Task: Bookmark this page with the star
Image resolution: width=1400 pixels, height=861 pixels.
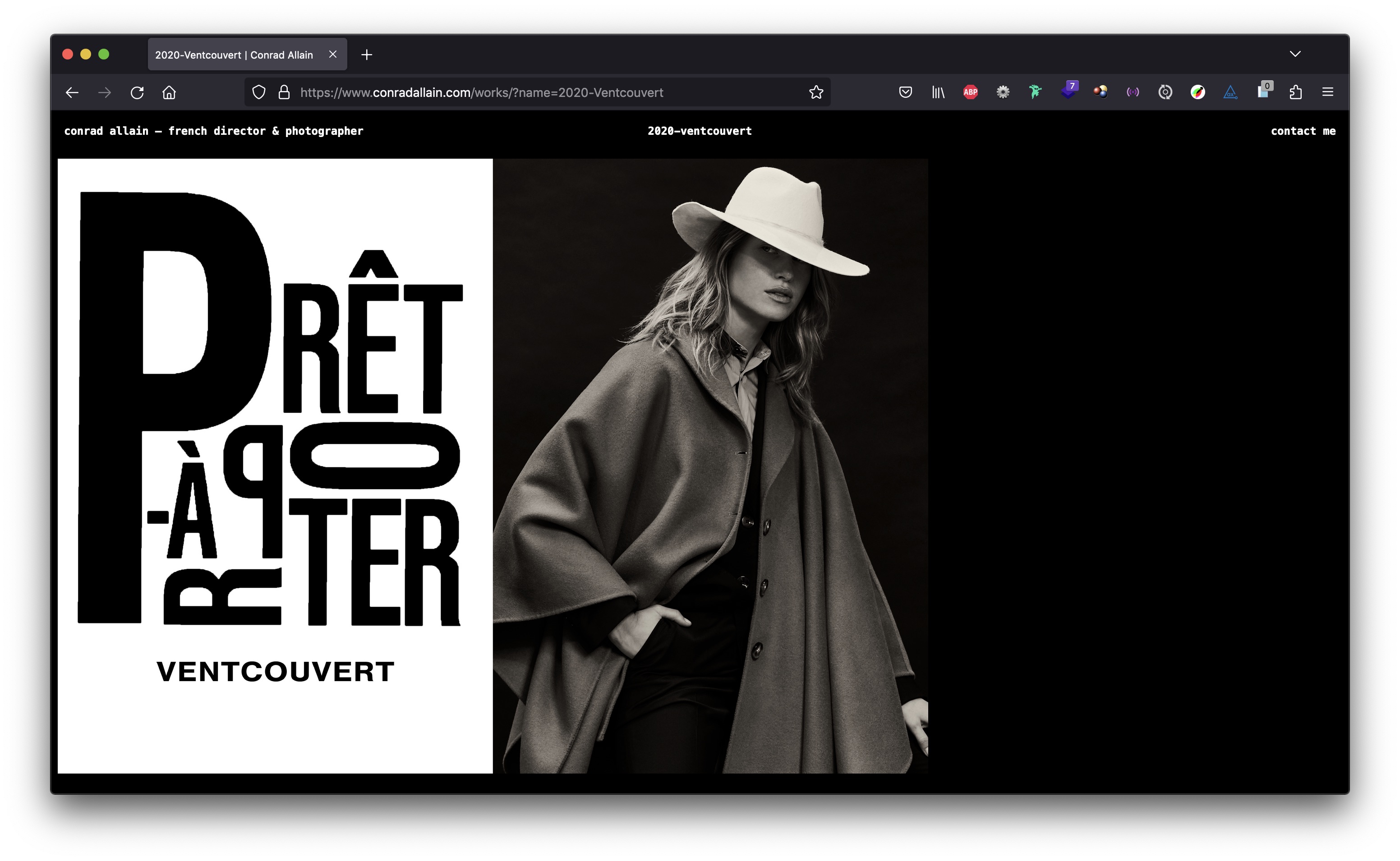Action: [x=815, y=92]
